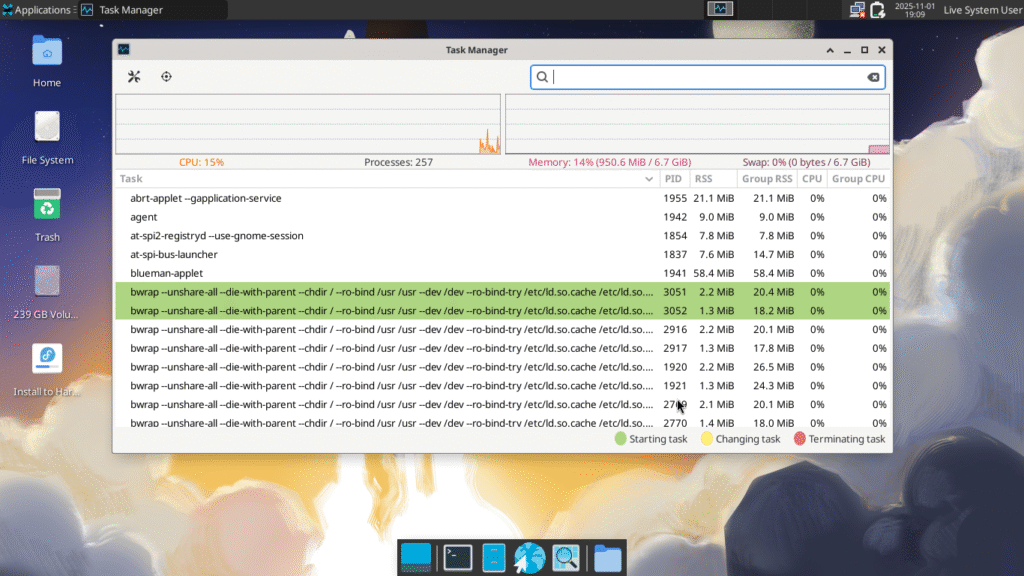Viewport: 1024px width, 576px height.
Task: Click show desktop icon in dock
Action: (x=415, y=557)
